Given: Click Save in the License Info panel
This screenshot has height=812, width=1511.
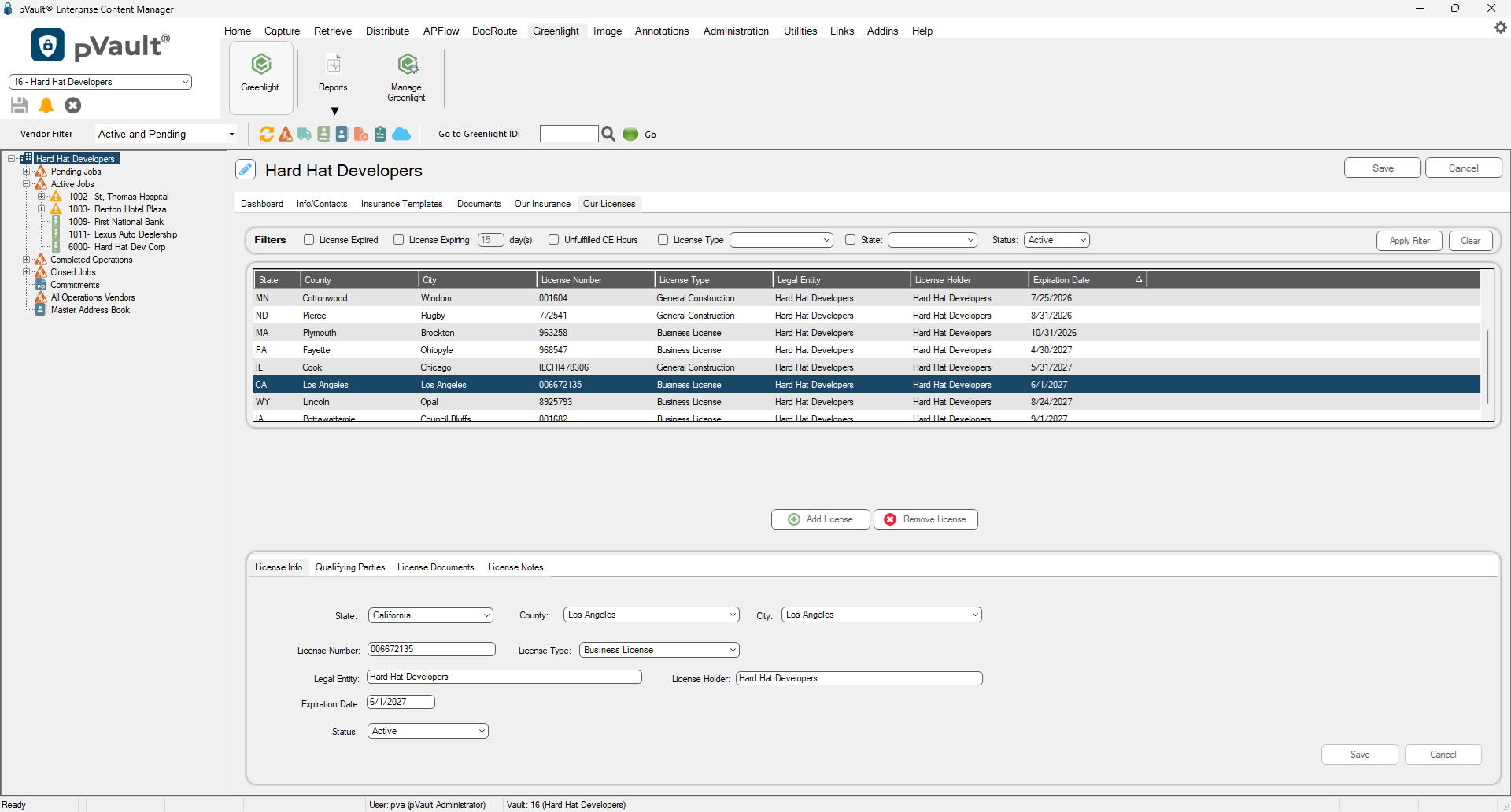Looking at the screenshot, I should [x=1360, y=755].
